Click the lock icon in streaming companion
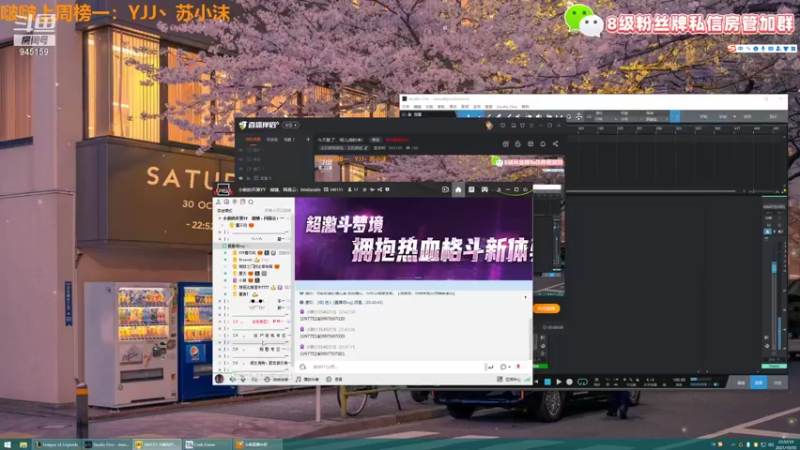800x450 pixels. 518,144
